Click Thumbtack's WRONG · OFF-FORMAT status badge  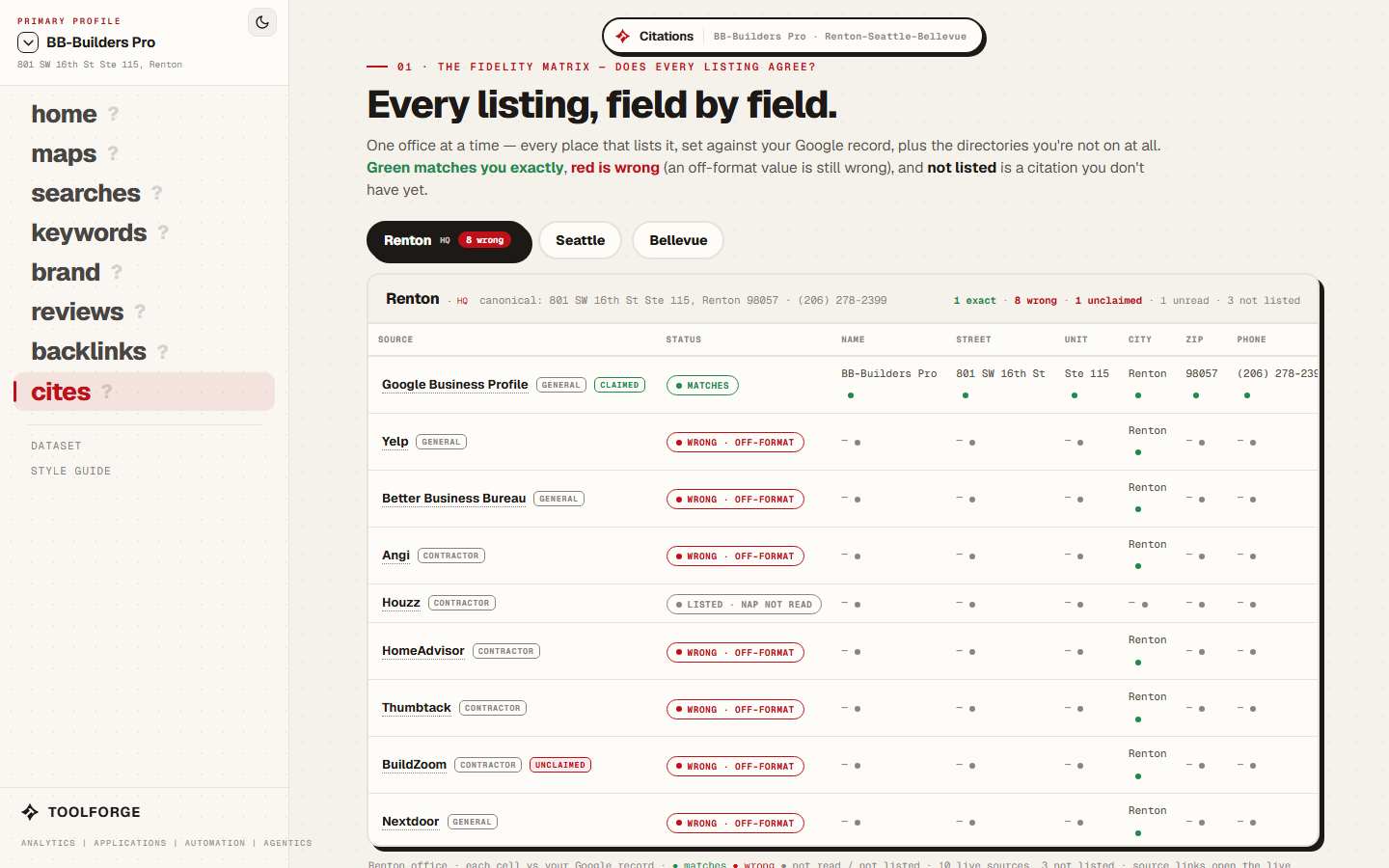tap(735, 710)
